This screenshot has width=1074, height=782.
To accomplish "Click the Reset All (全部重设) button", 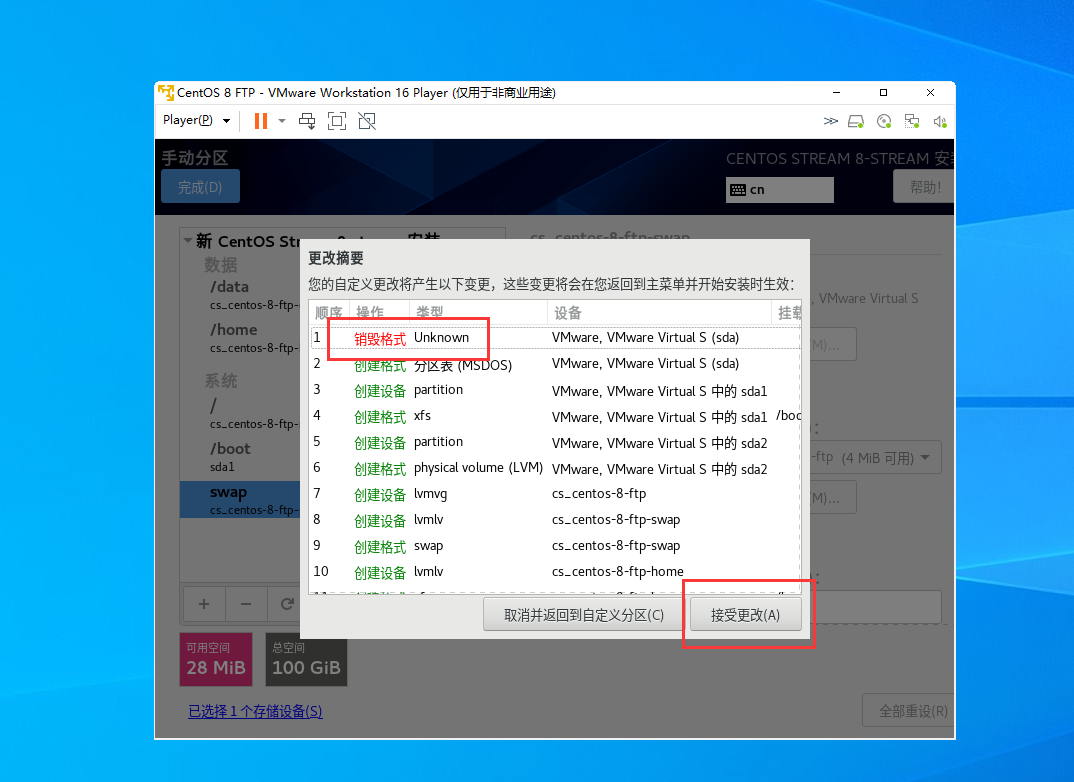I will (908, 711).
